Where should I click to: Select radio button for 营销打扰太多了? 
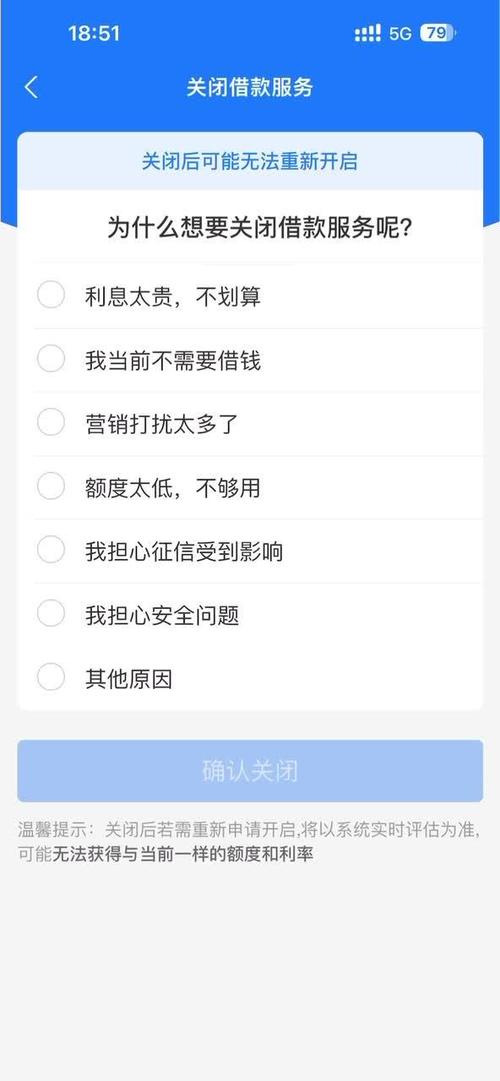51,422
